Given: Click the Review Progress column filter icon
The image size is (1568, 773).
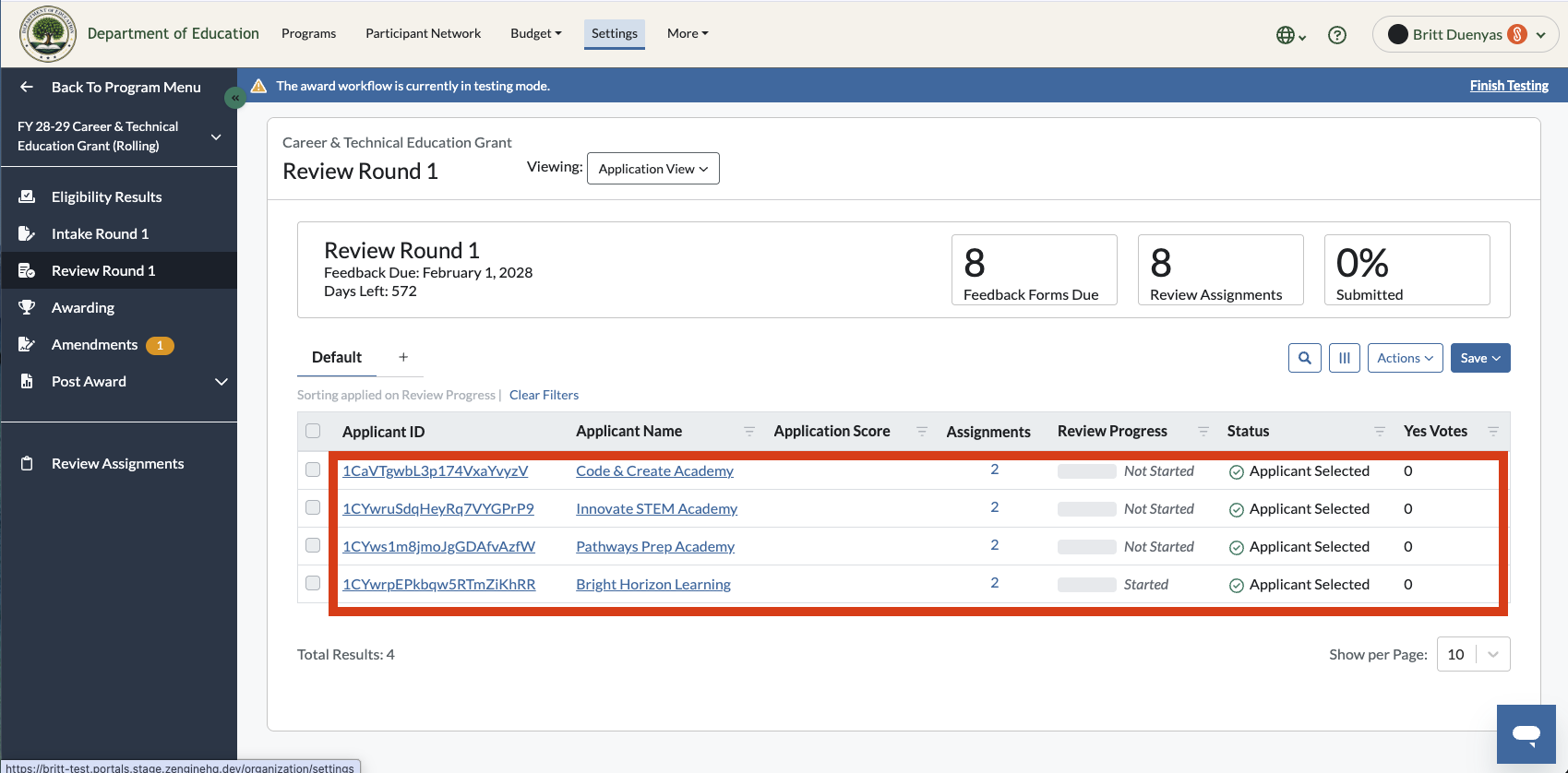Looking at the screenshot, I should [1203, 431].
